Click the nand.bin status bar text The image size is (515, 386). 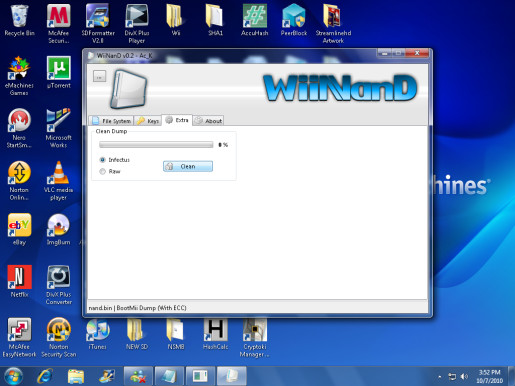click(x=137, y=308)
